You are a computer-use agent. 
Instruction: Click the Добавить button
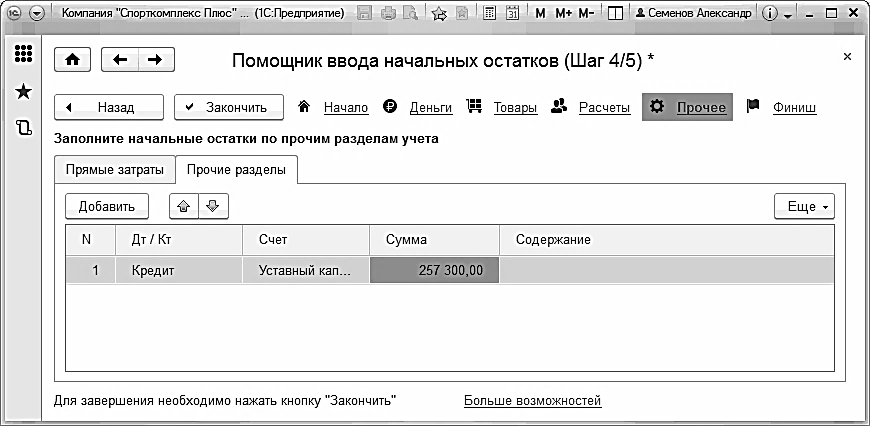pos(106,207)
